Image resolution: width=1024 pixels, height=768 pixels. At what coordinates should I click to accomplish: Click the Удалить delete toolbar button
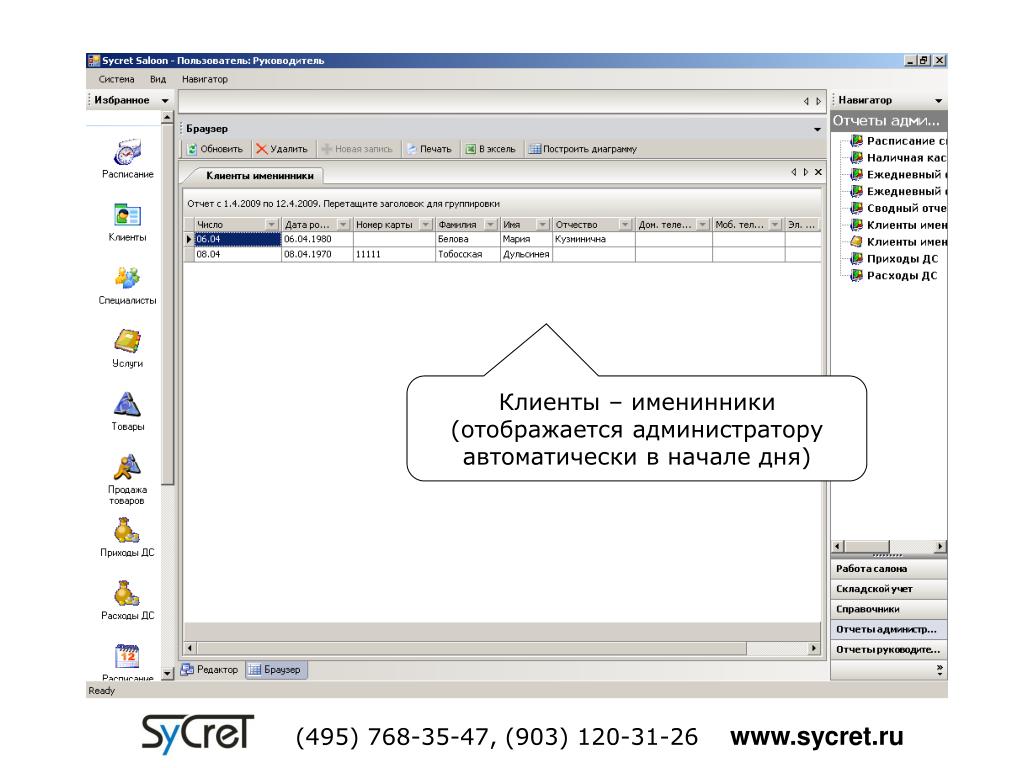tap(281, 149)
